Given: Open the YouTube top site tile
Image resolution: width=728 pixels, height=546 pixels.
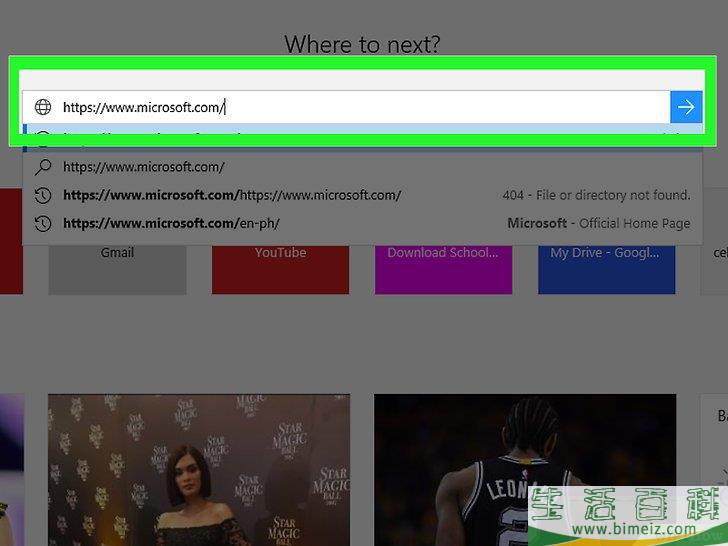Looking at the screenshot, I should (x=280, y=269).
